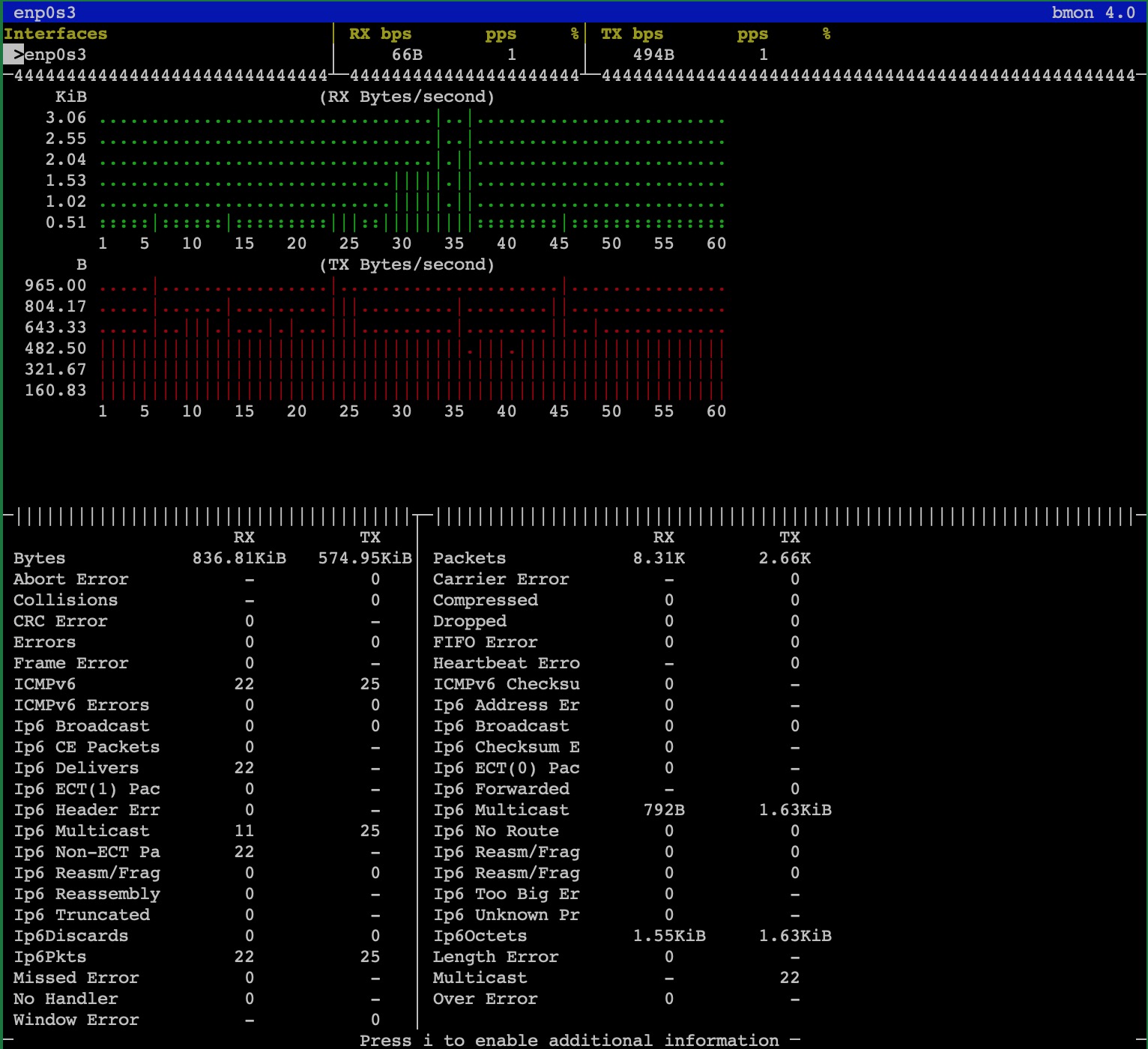Click the Ip6 Non-ECT Pa row label
This screenshot has height=1049, width=1148.
[x=87, y=852]
